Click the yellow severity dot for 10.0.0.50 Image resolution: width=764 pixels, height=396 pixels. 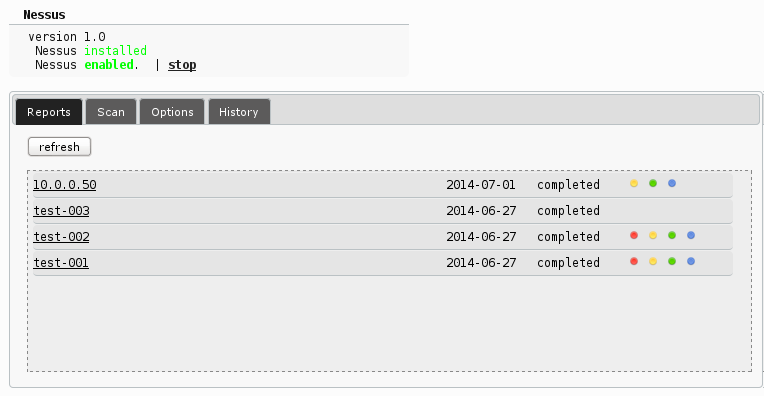634,184
